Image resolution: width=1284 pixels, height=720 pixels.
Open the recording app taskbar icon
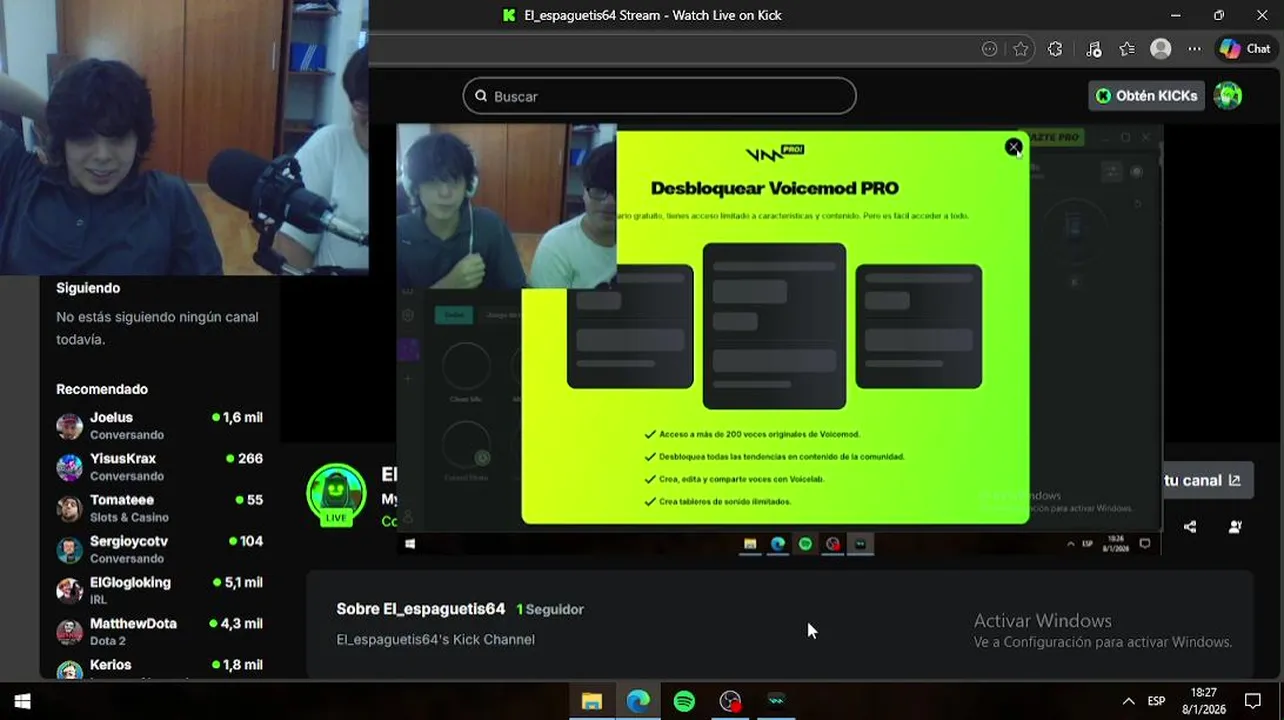pos(731,701)
